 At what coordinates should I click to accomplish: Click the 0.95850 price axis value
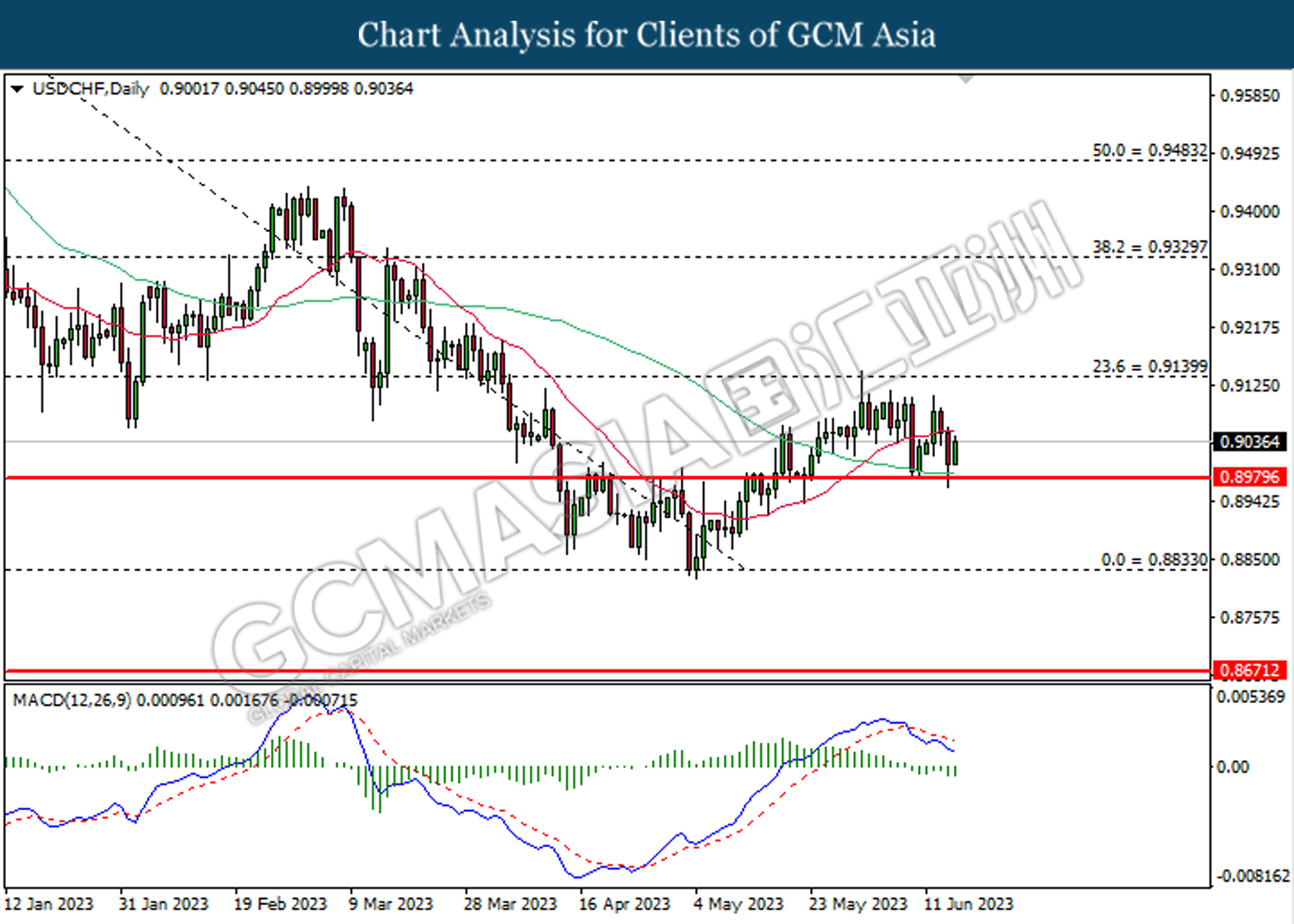click(1249, 96)
